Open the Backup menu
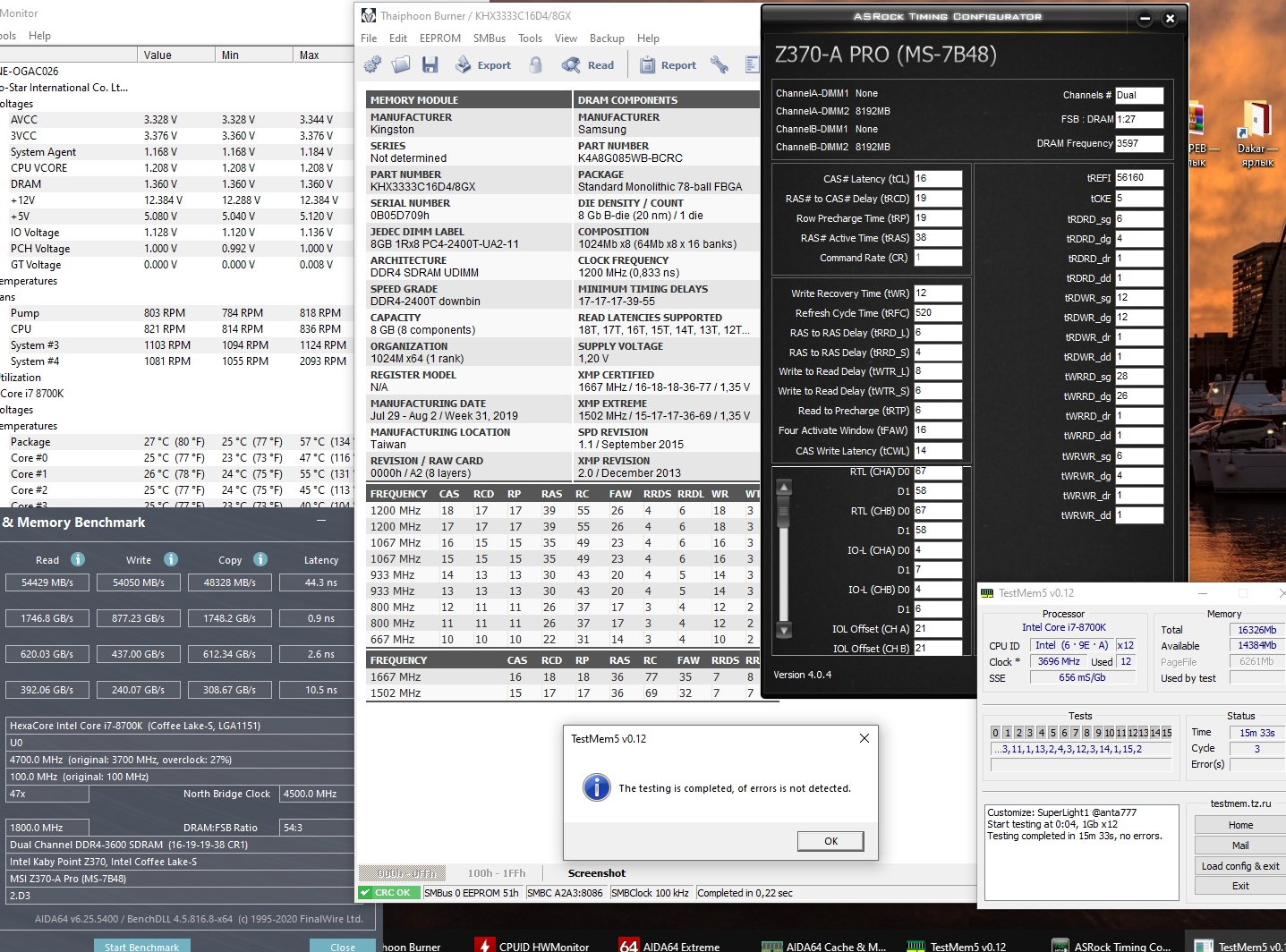 coord(607,38)
